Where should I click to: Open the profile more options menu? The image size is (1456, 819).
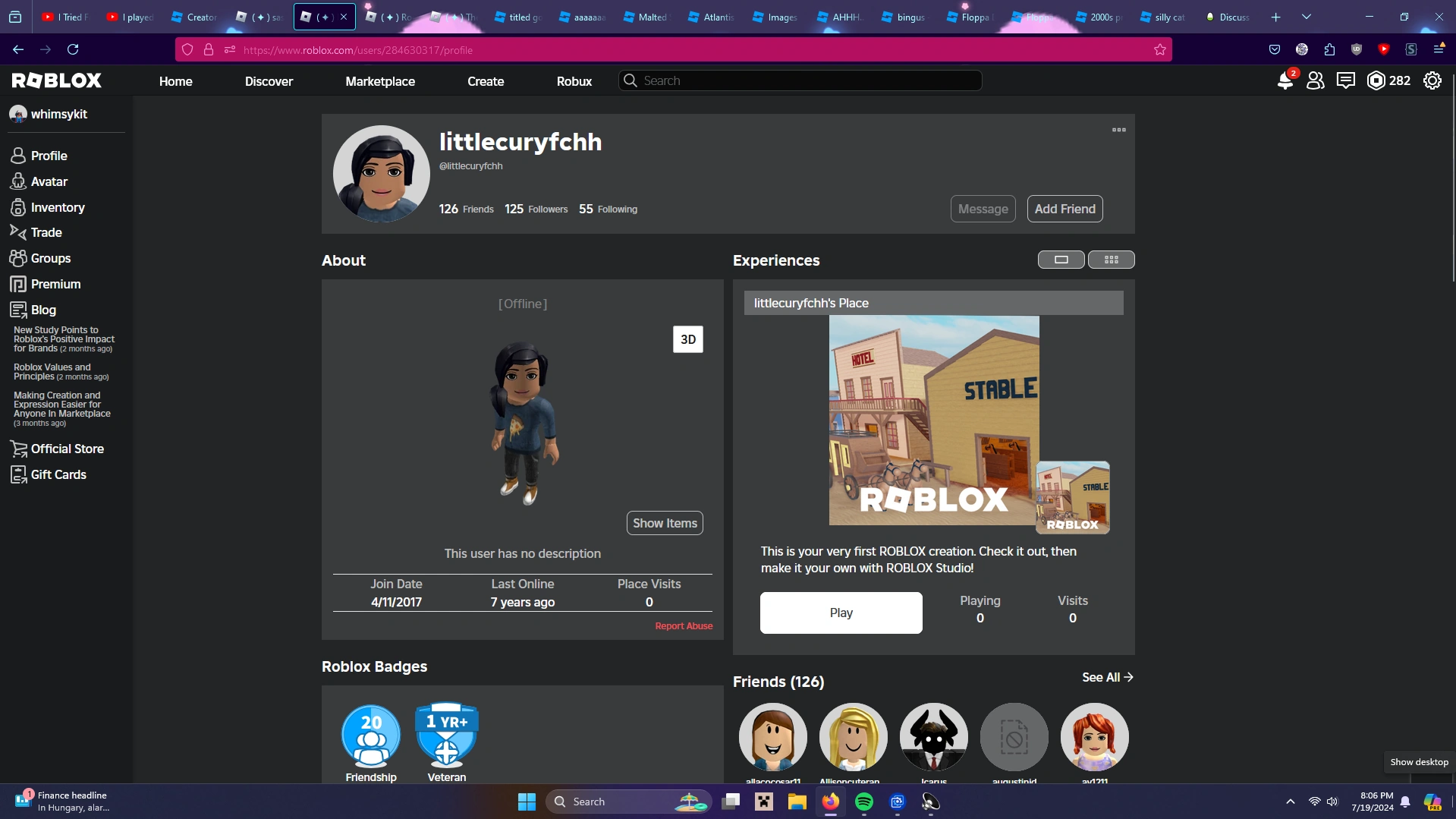[x=1118, y=130]
